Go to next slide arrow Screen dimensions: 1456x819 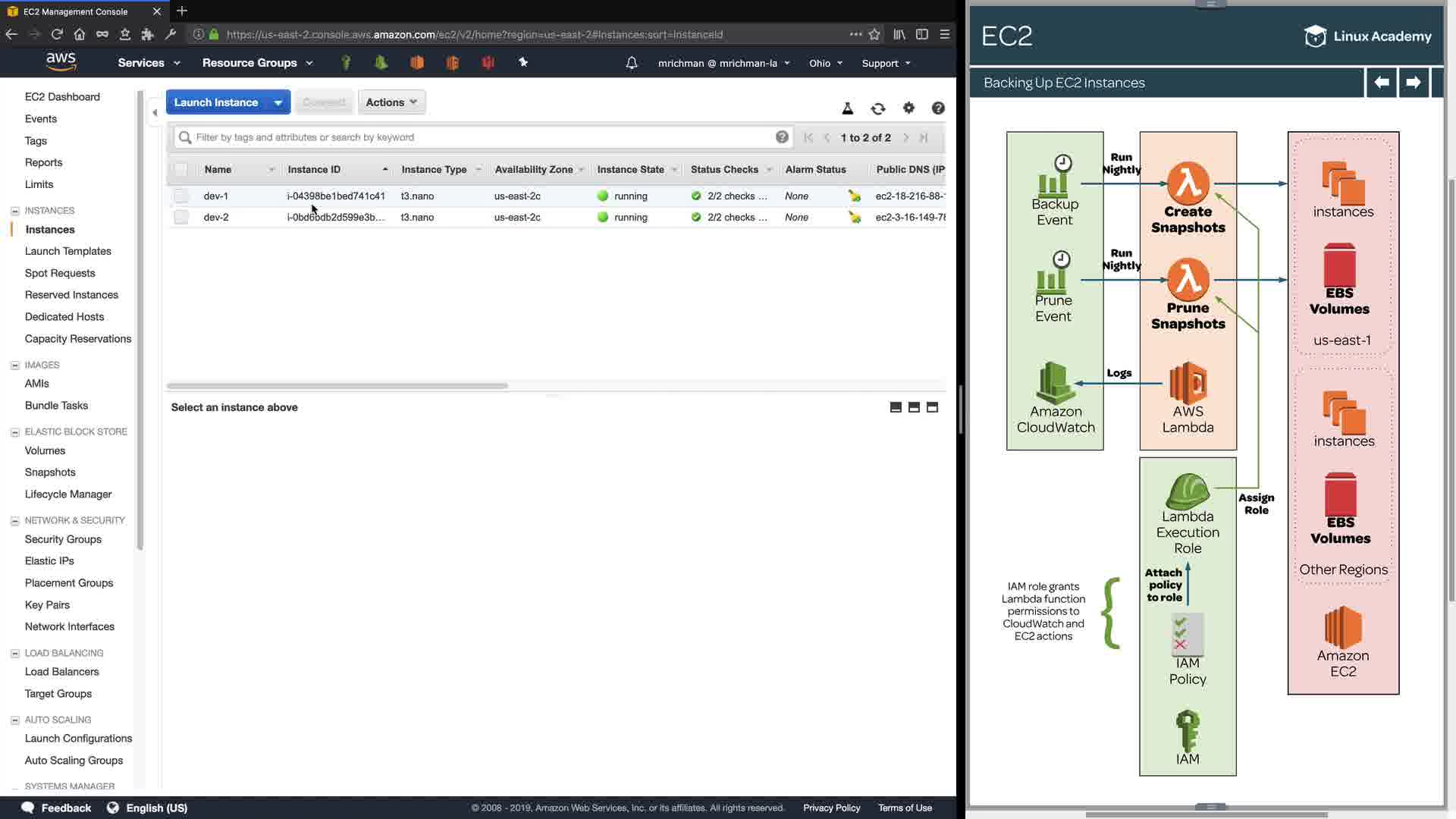point(1413,82)
